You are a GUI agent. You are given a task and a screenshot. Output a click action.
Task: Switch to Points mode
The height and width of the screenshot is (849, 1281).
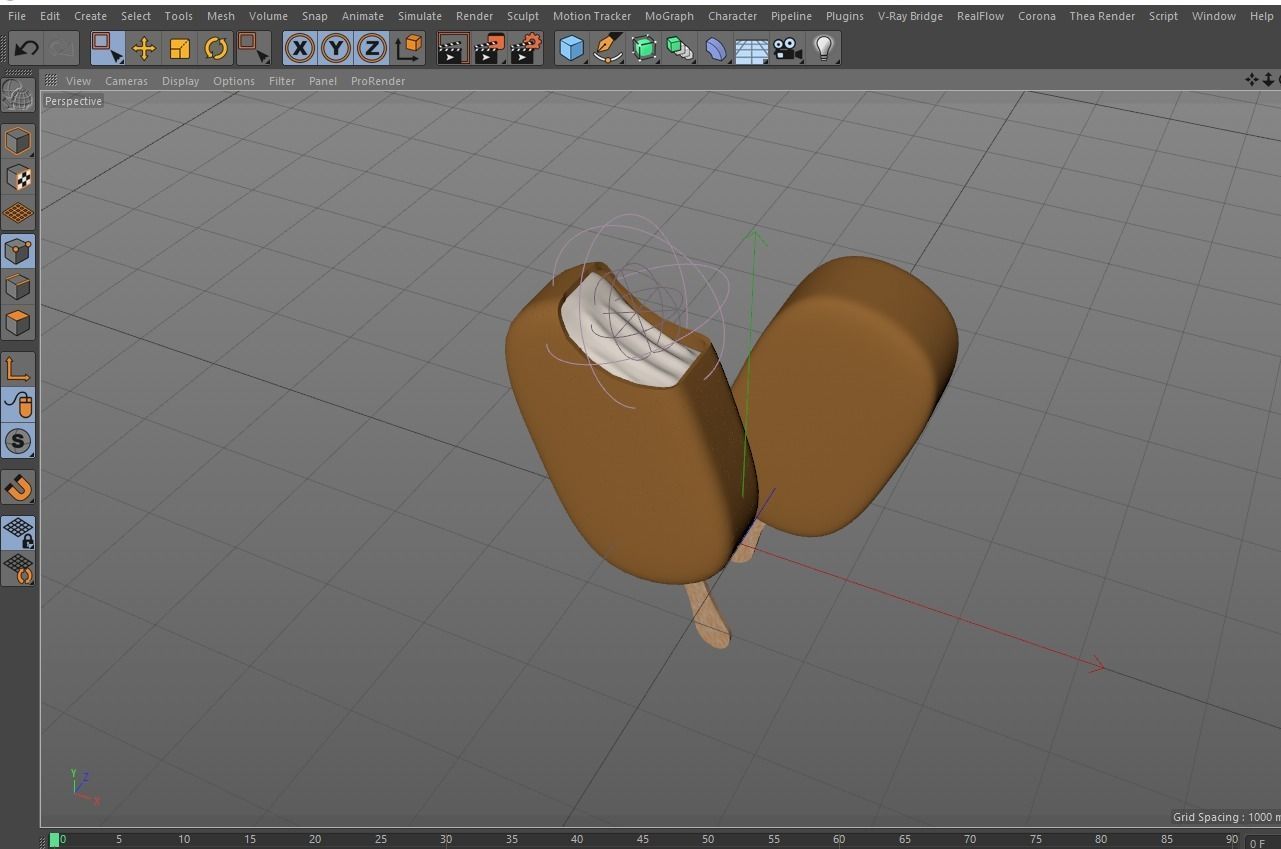(x=18, y=251)
